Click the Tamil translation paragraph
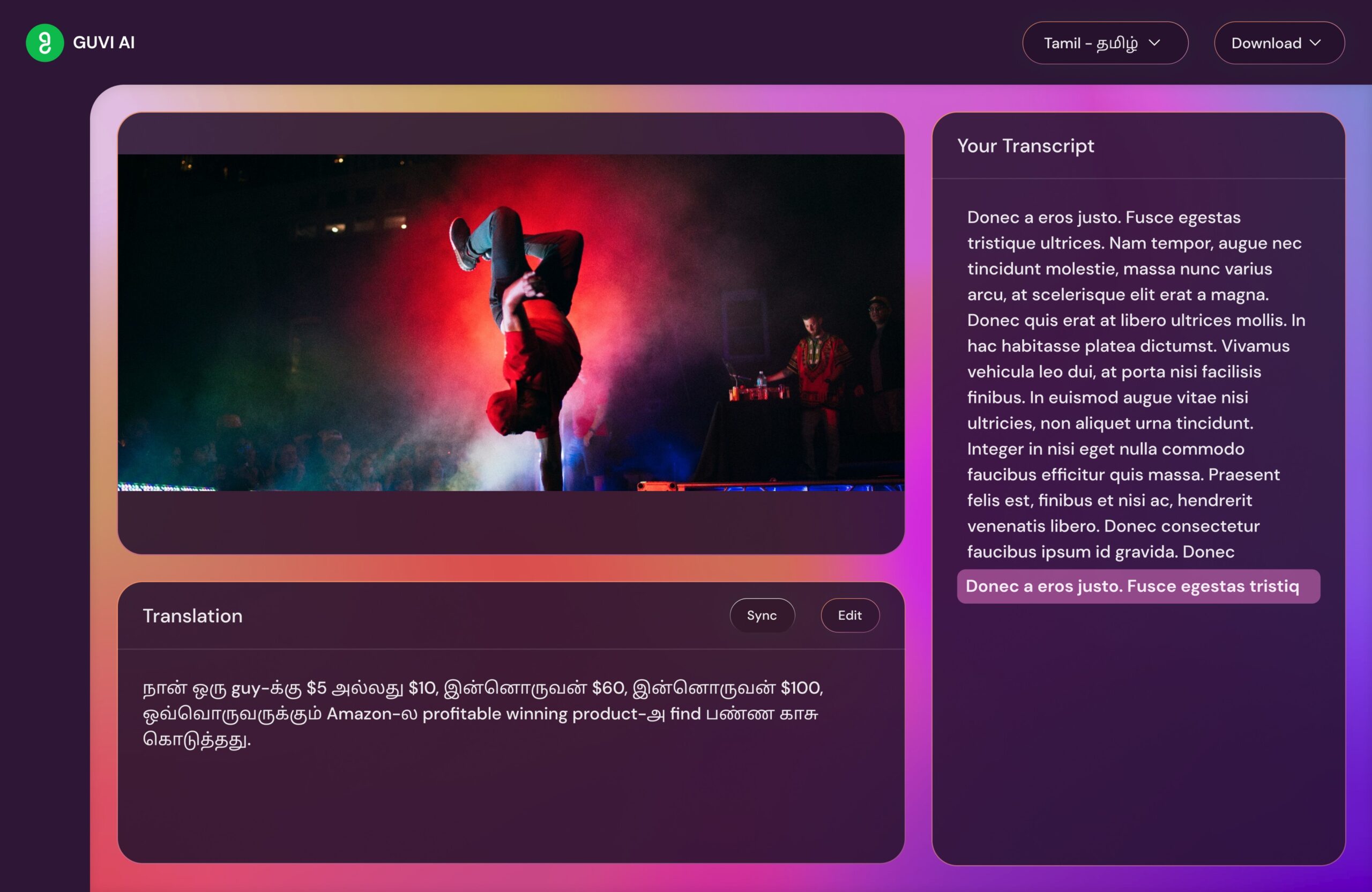This screenshot has height=892, width=1372. click(x=482, y=713)
